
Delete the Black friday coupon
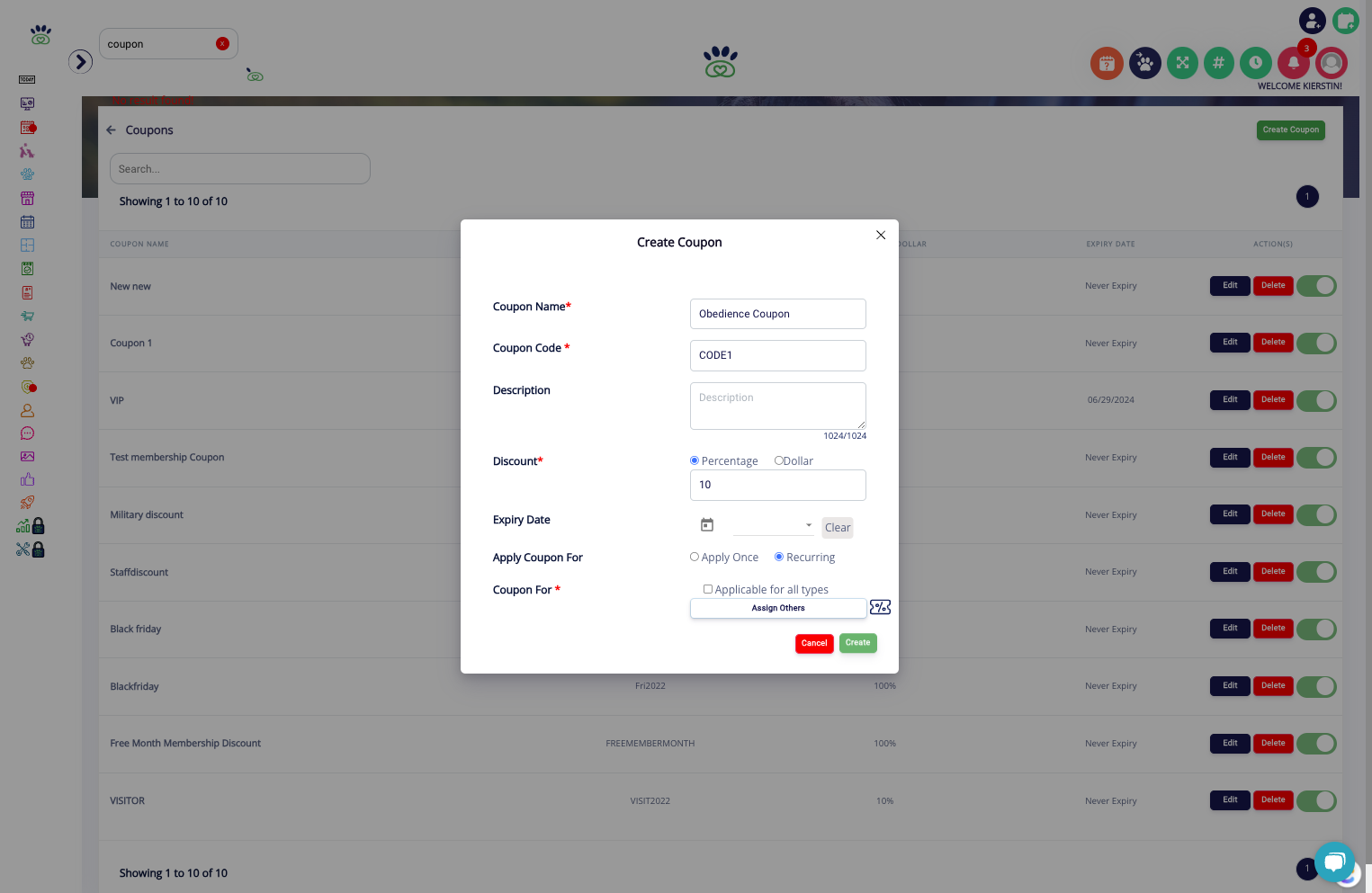point(1273,629)
